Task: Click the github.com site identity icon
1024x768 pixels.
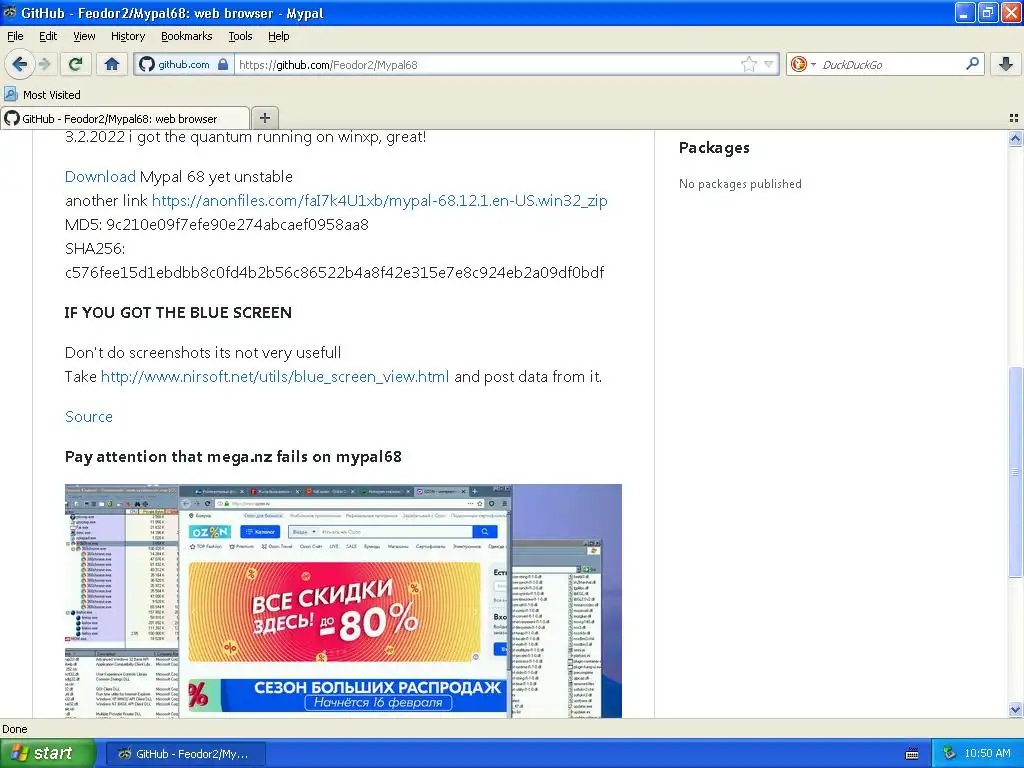Action: click(147, 64)
